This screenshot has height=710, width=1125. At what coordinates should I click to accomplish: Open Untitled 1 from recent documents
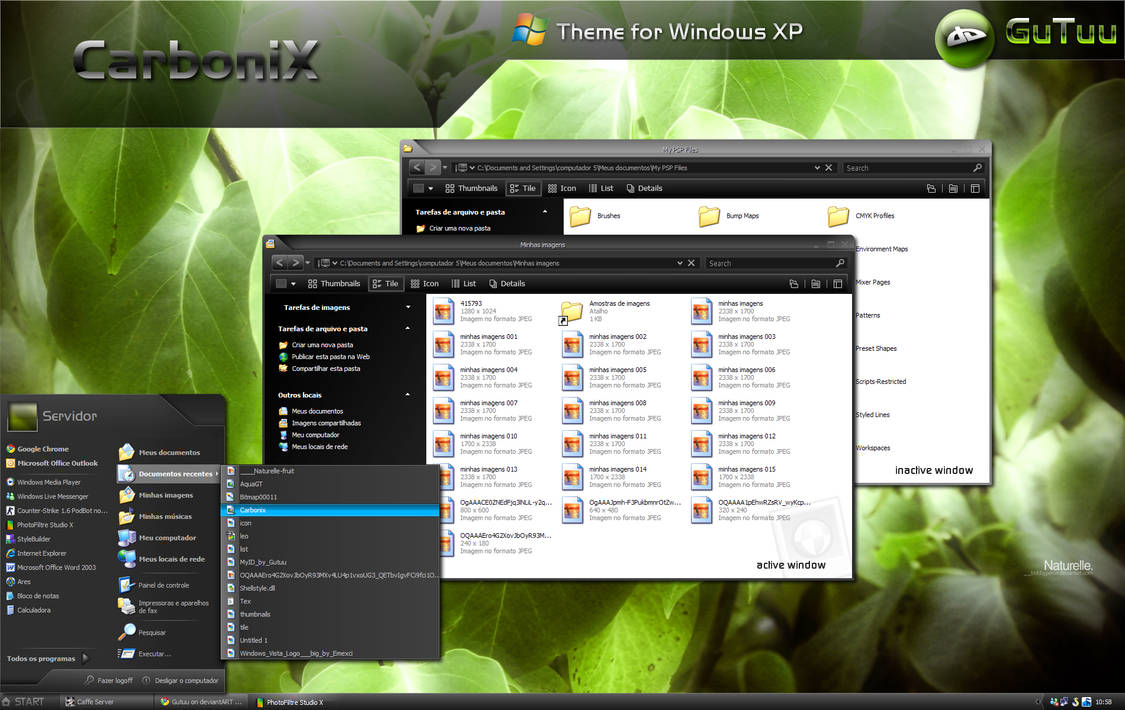[x=331, y=640]
